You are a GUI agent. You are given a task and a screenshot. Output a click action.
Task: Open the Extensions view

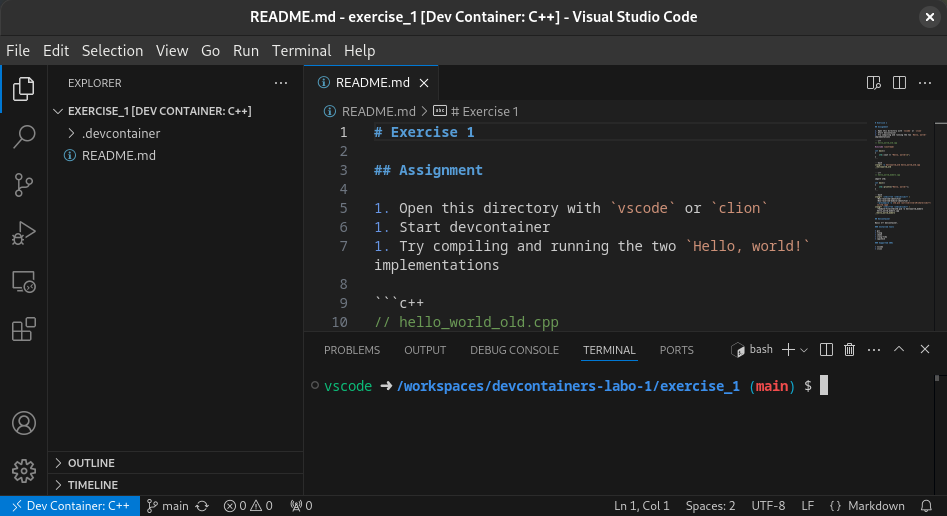[x=24, y=330]
